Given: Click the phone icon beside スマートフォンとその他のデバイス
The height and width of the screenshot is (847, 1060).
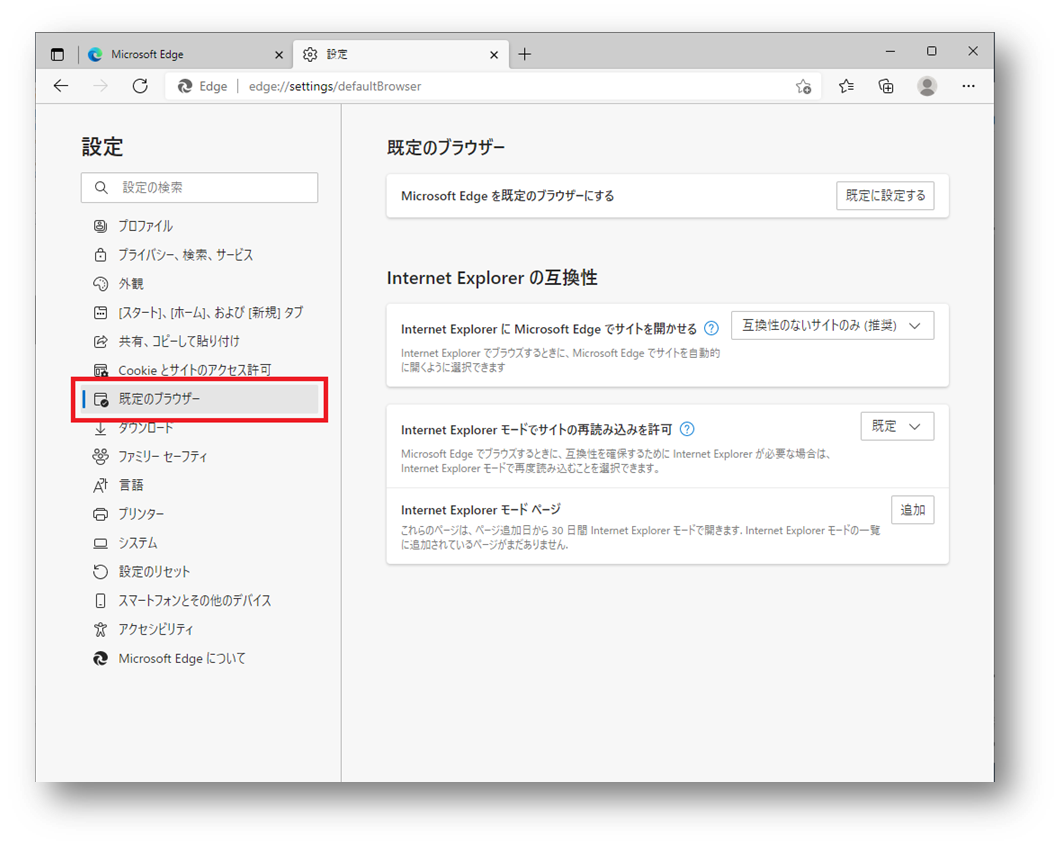Looking at the screenshot, I should coord(100,600).
